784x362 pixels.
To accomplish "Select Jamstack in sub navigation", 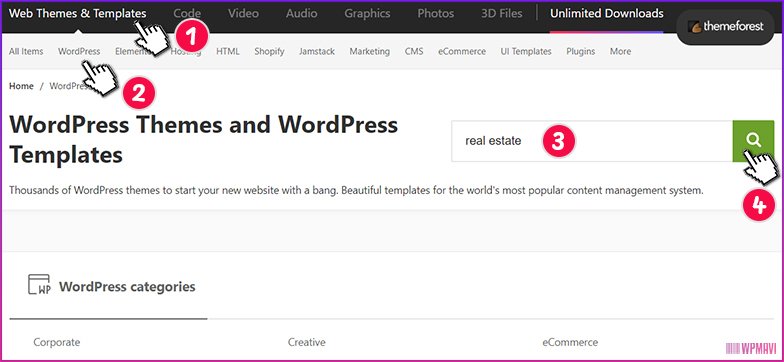I will [x=317, y=51].
